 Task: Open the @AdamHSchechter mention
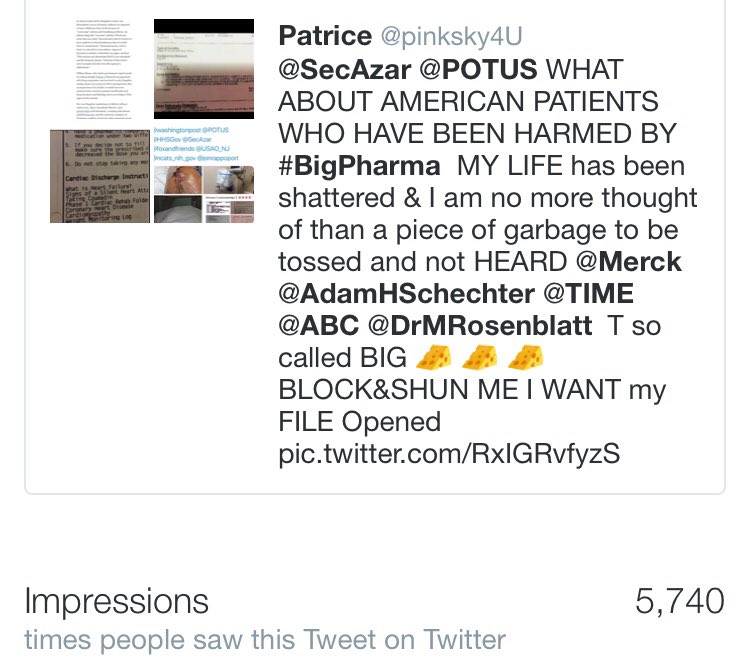pyautogui.click(x=406, y=294)
